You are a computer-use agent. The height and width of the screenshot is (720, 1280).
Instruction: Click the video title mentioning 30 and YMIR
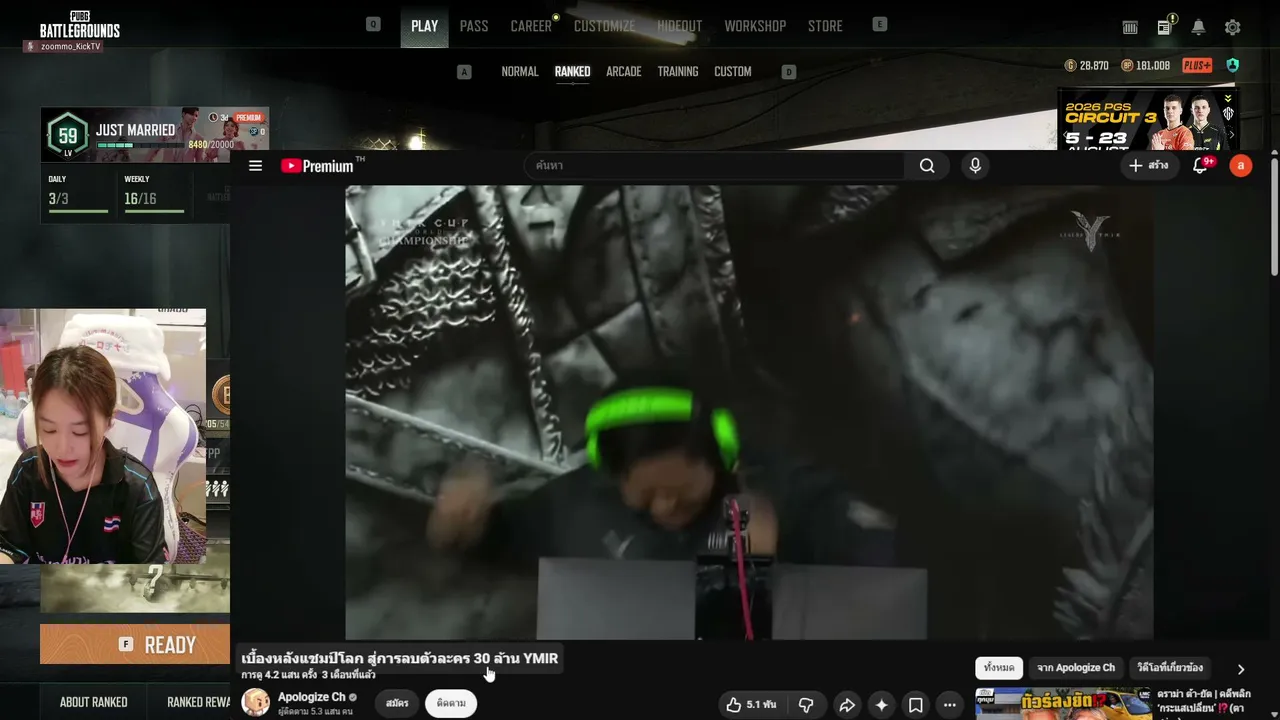point(400,658)
